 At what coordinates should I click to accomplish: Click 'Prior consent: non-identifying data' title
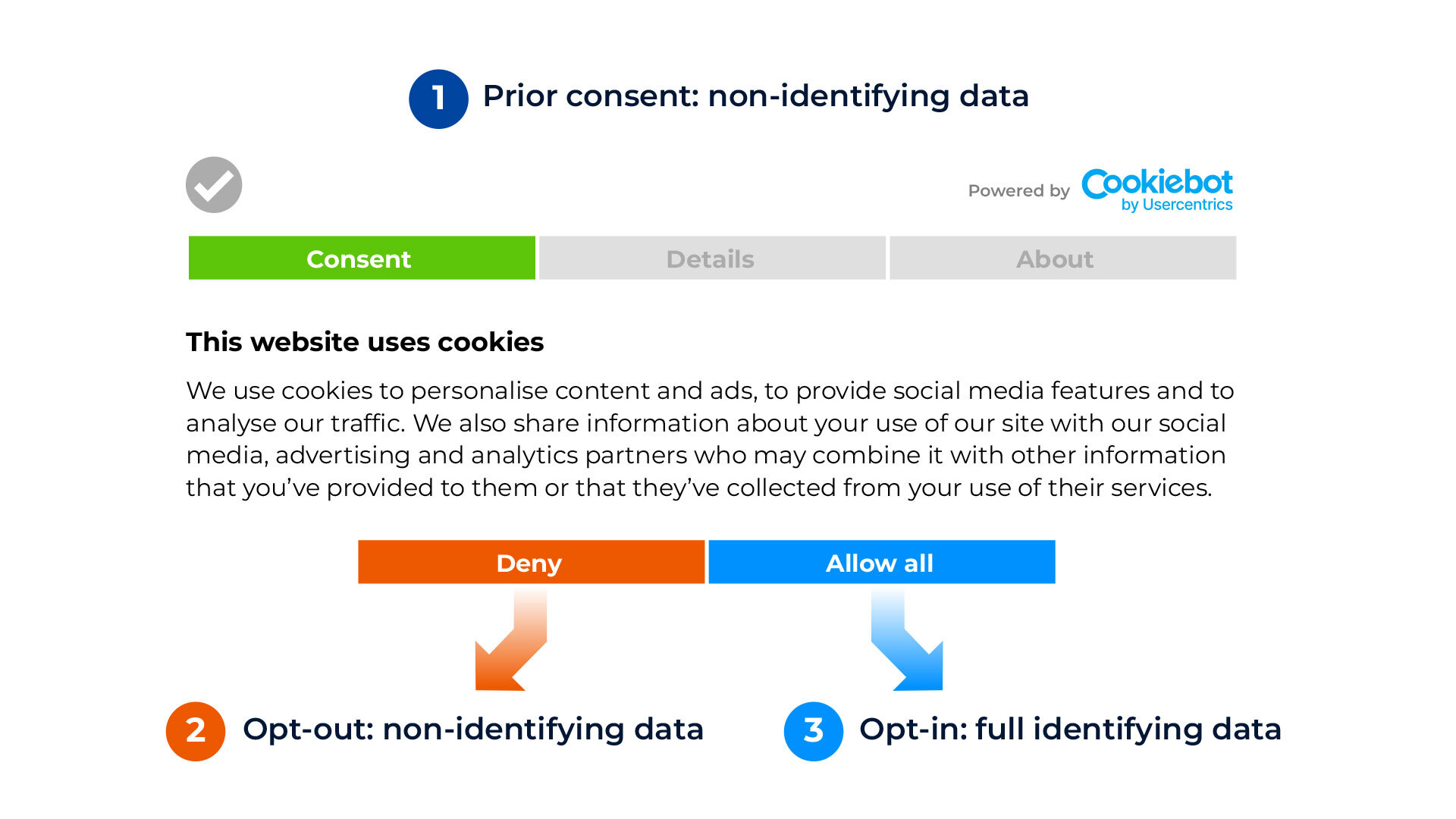click(x=755, y=96)
